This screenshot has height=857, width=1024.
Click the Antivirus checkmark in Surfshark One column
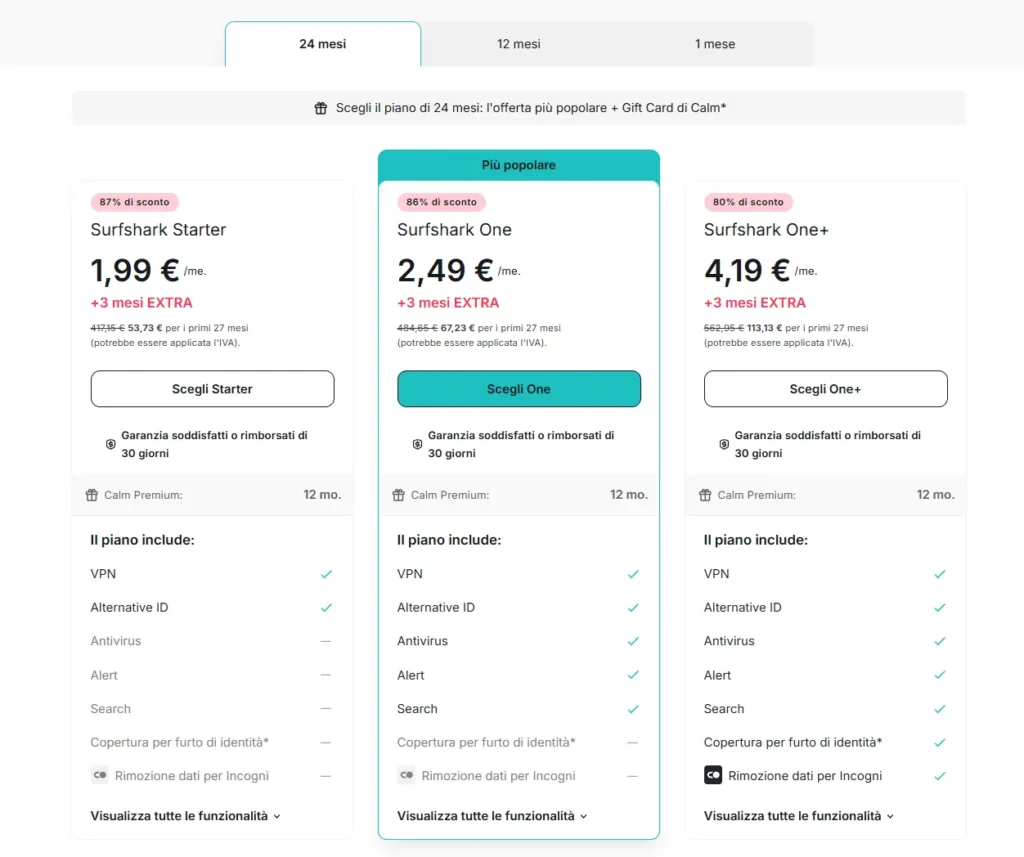[633, 641]
